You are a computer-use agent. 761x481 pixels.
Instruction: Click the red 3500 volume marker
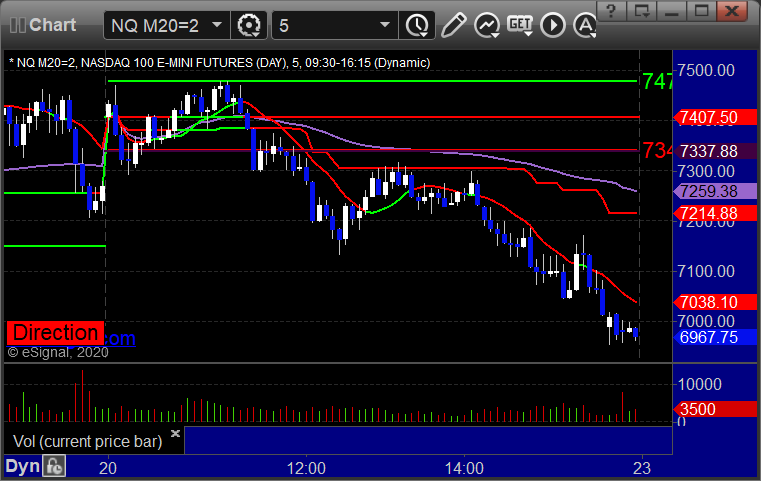tap(715, 409)
